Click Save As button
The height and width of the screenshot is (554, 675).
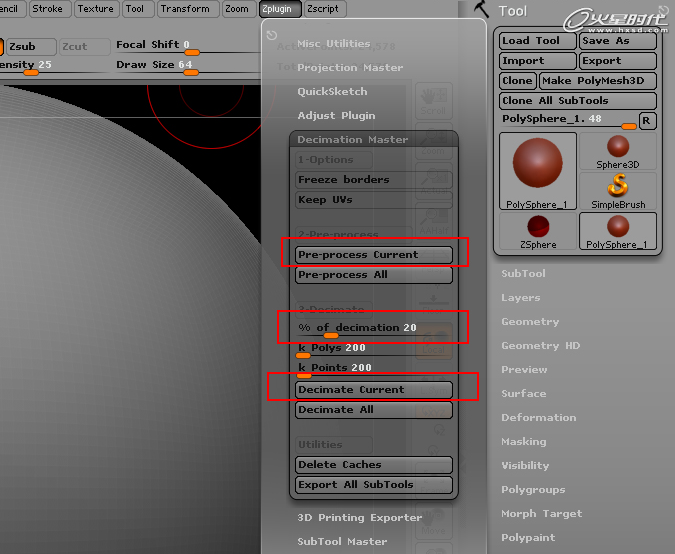tap(618, 41)
